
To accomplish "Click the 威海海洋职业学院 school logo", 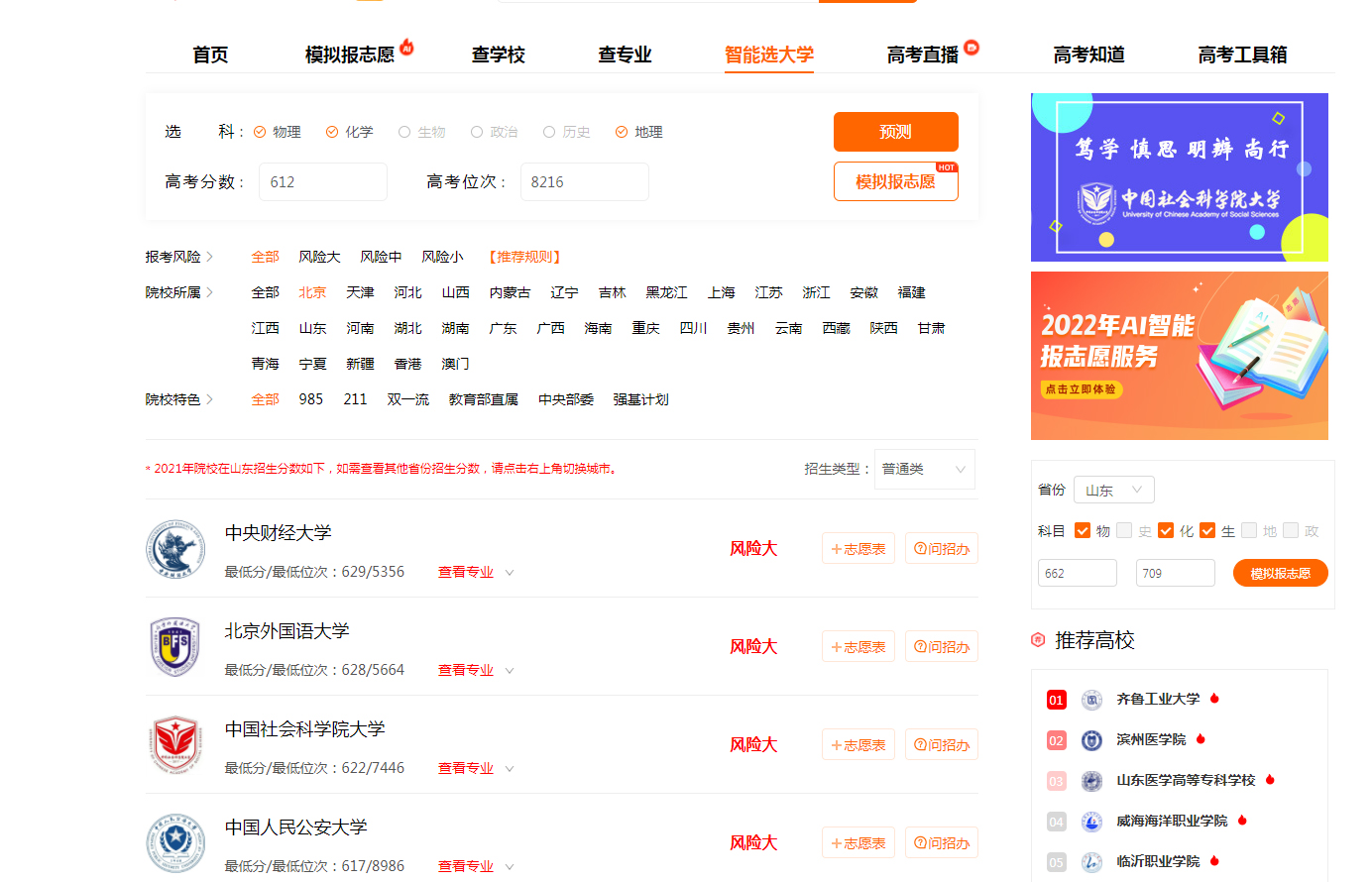I will pos(1091,821).
